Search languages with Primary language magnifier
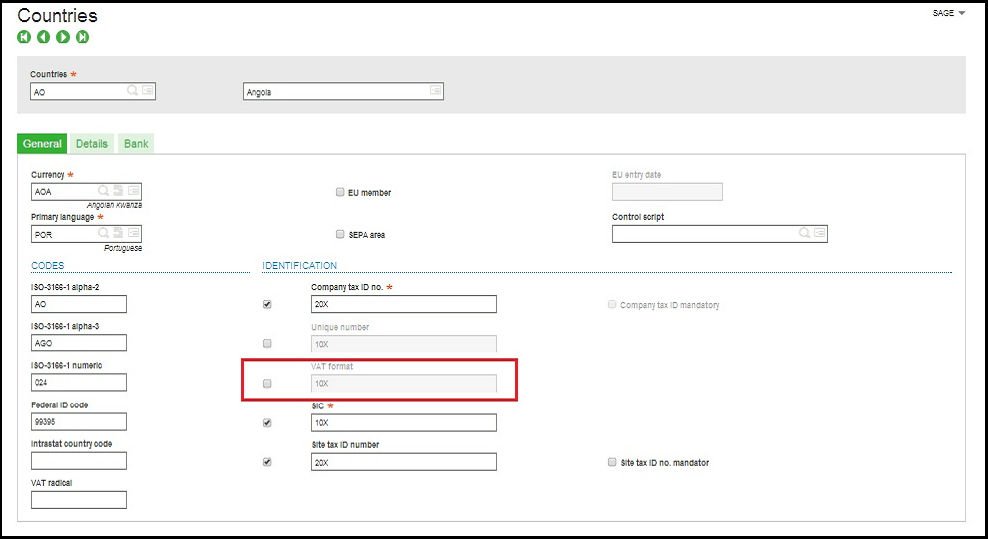 tap(103, 233)
